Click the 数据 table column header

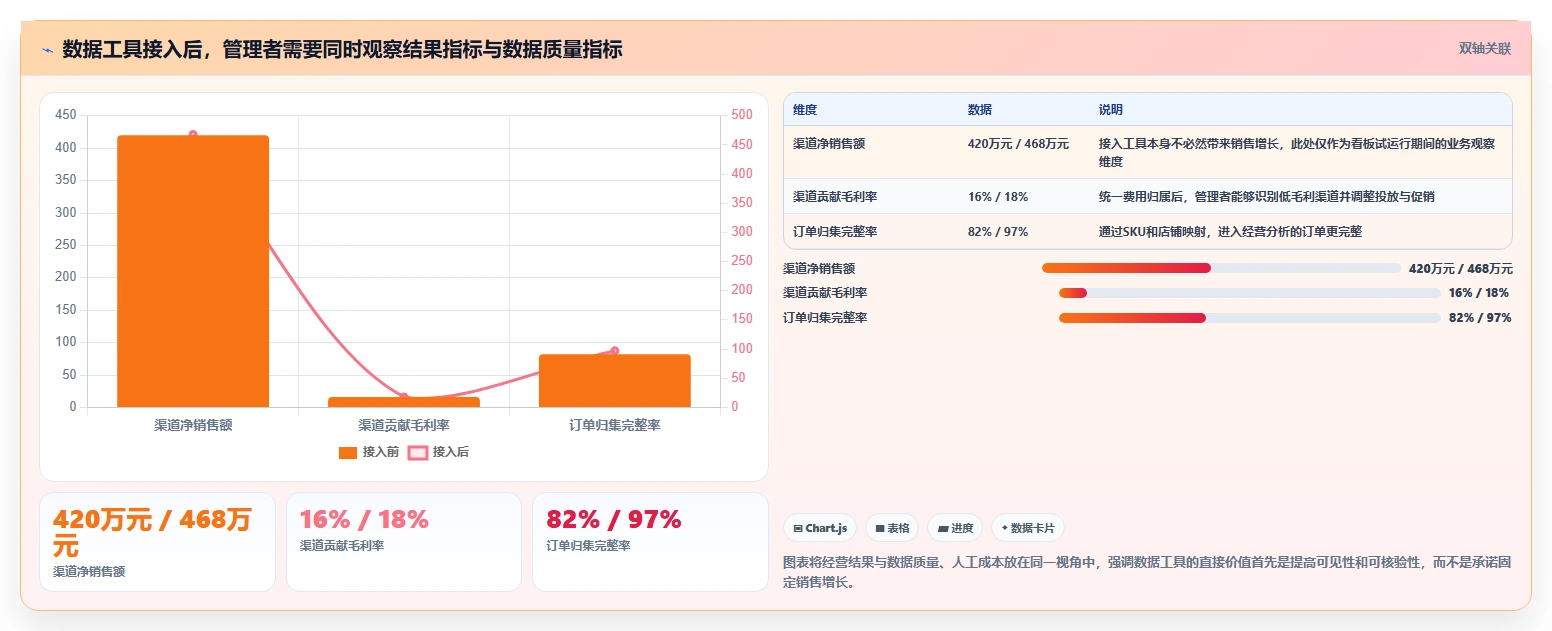[980, 109]
